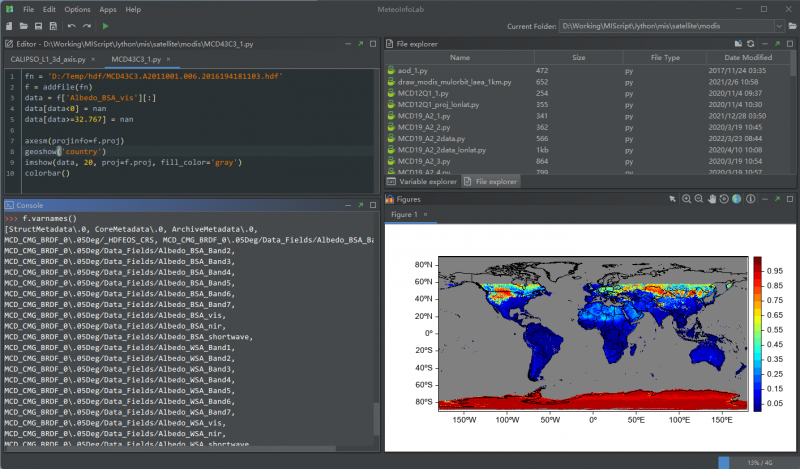Select the zoom out tool in Figures
800x469 pixels.
[699, 200]
